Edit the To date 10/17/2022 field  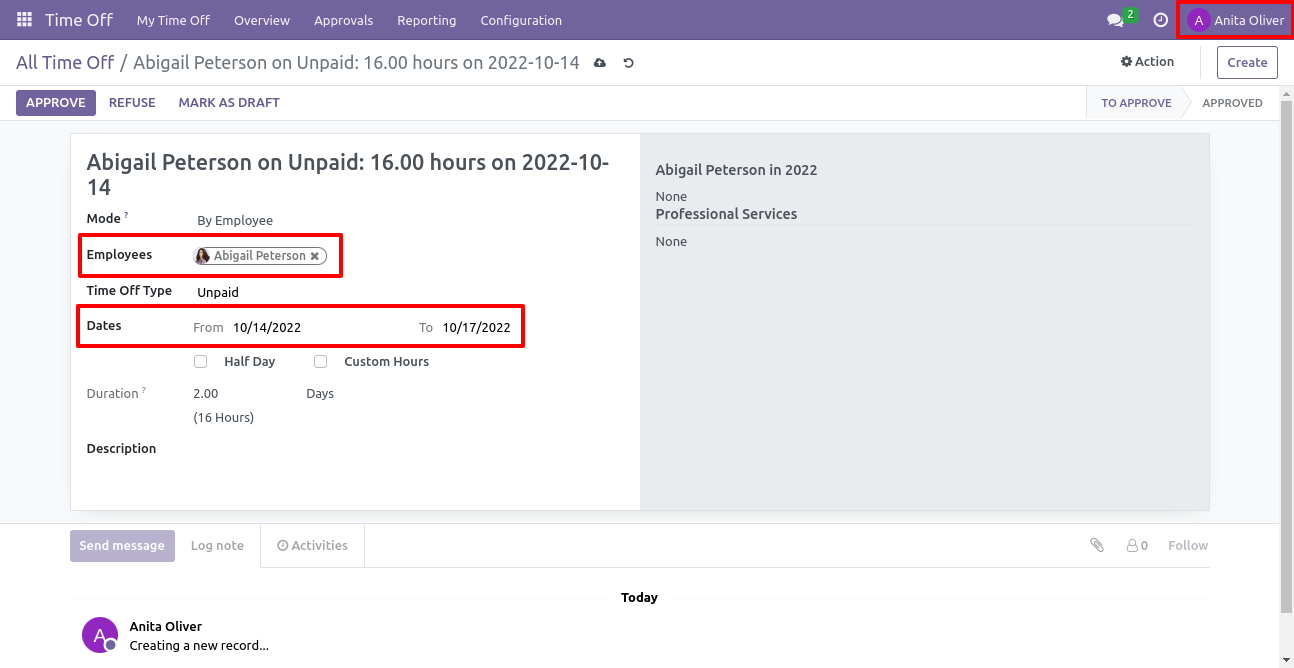477,327
